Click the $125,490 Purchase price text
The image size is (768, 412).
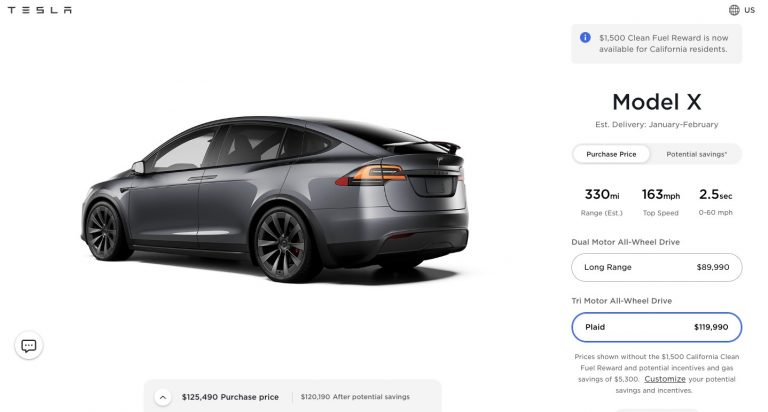pos(230,397)
